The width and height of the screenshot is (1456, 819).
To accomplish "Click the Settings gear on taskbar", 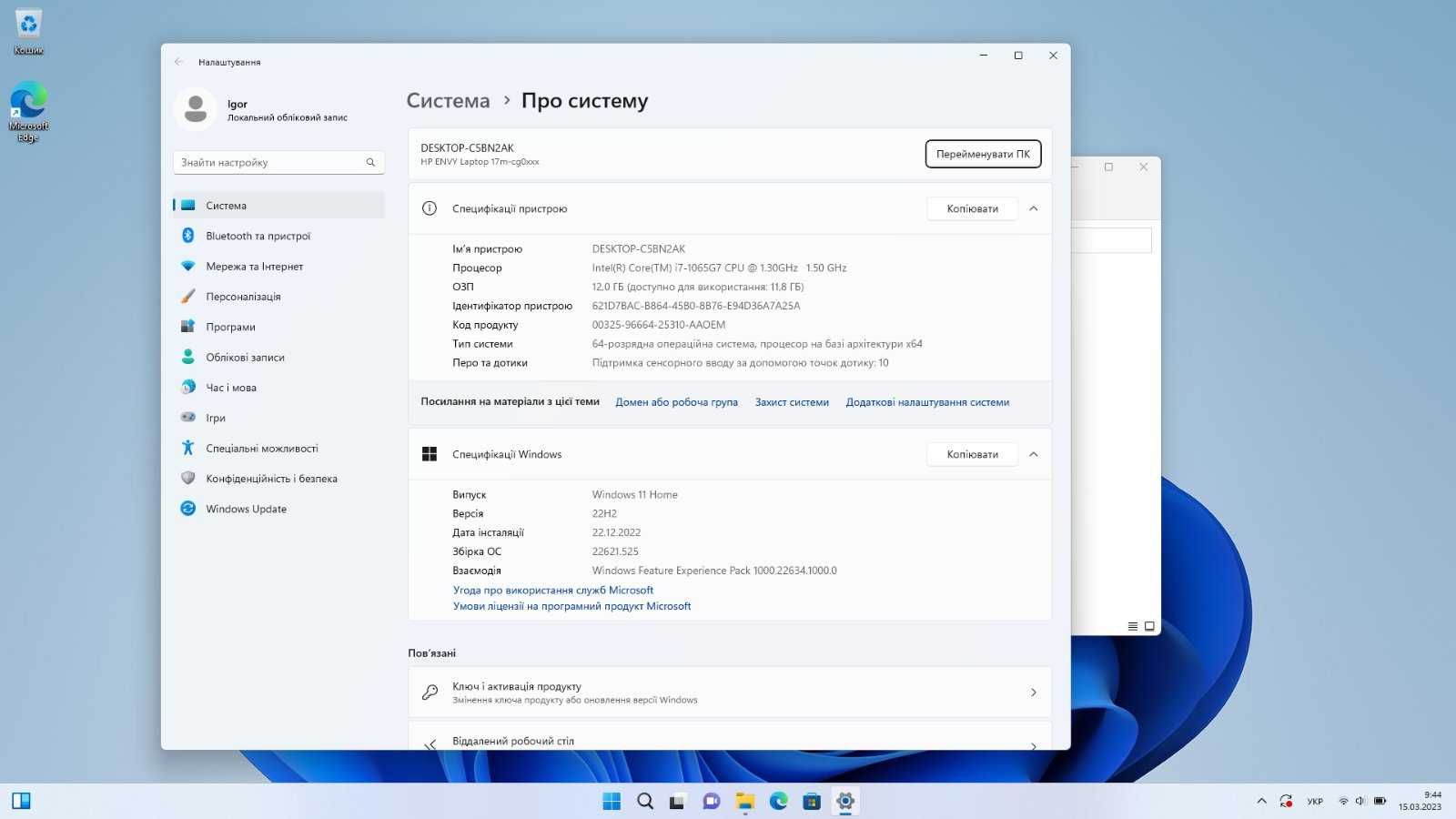I will pyautogui.click(x=845, y=801).
